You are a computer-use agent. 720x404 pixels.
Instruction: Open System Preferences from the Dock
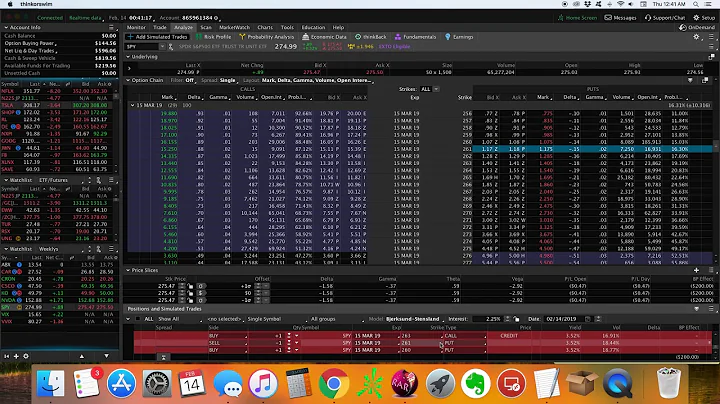[x=157, y=383]
